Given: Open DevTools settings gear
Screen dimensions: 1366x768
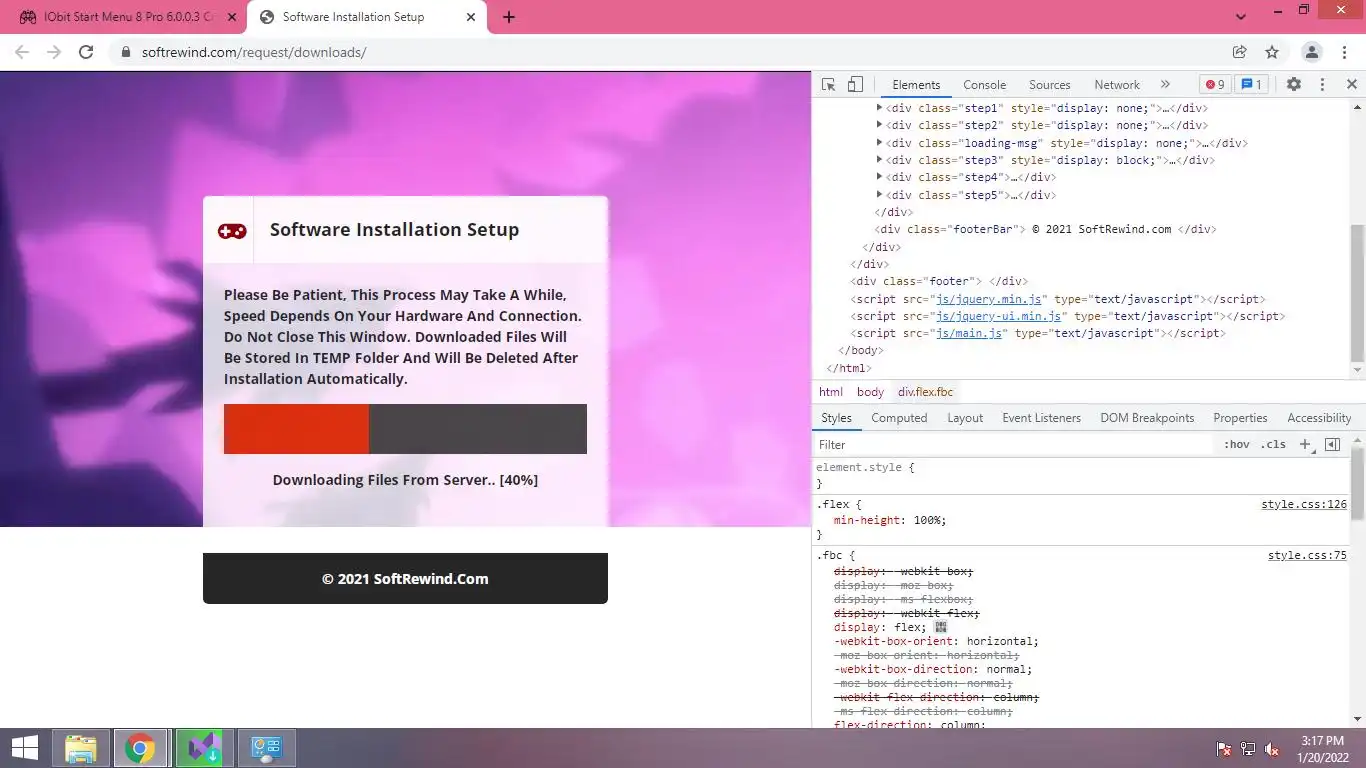Looking at the screenshot, I should point(1294,85).
